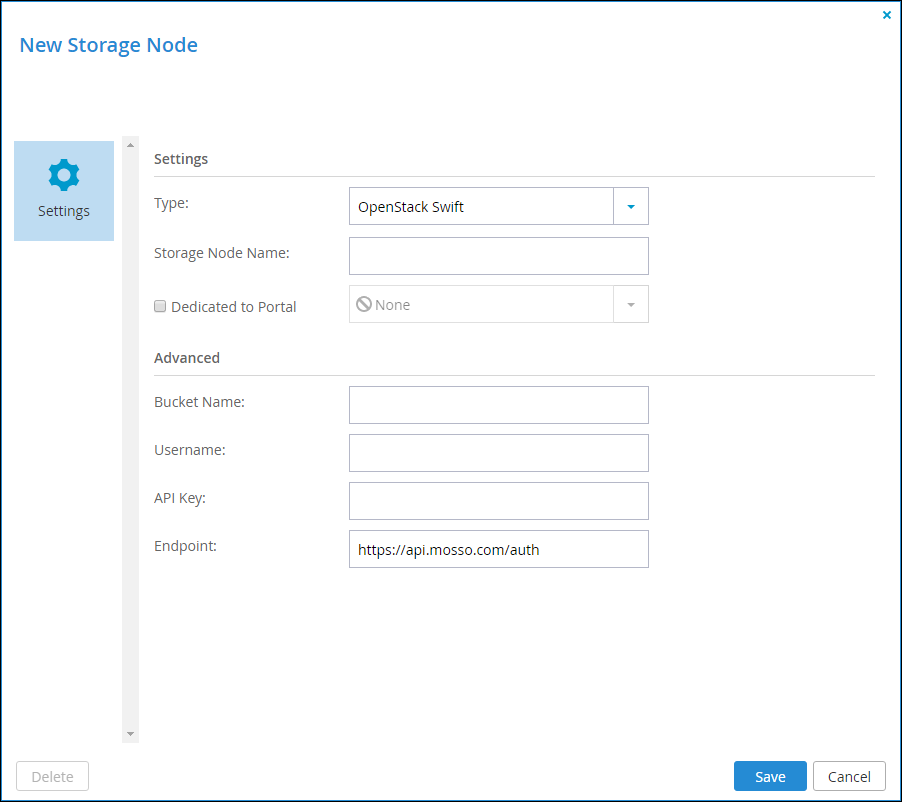Click the Delete button
This screenshot has height=802, width=902.
[52, 776]
